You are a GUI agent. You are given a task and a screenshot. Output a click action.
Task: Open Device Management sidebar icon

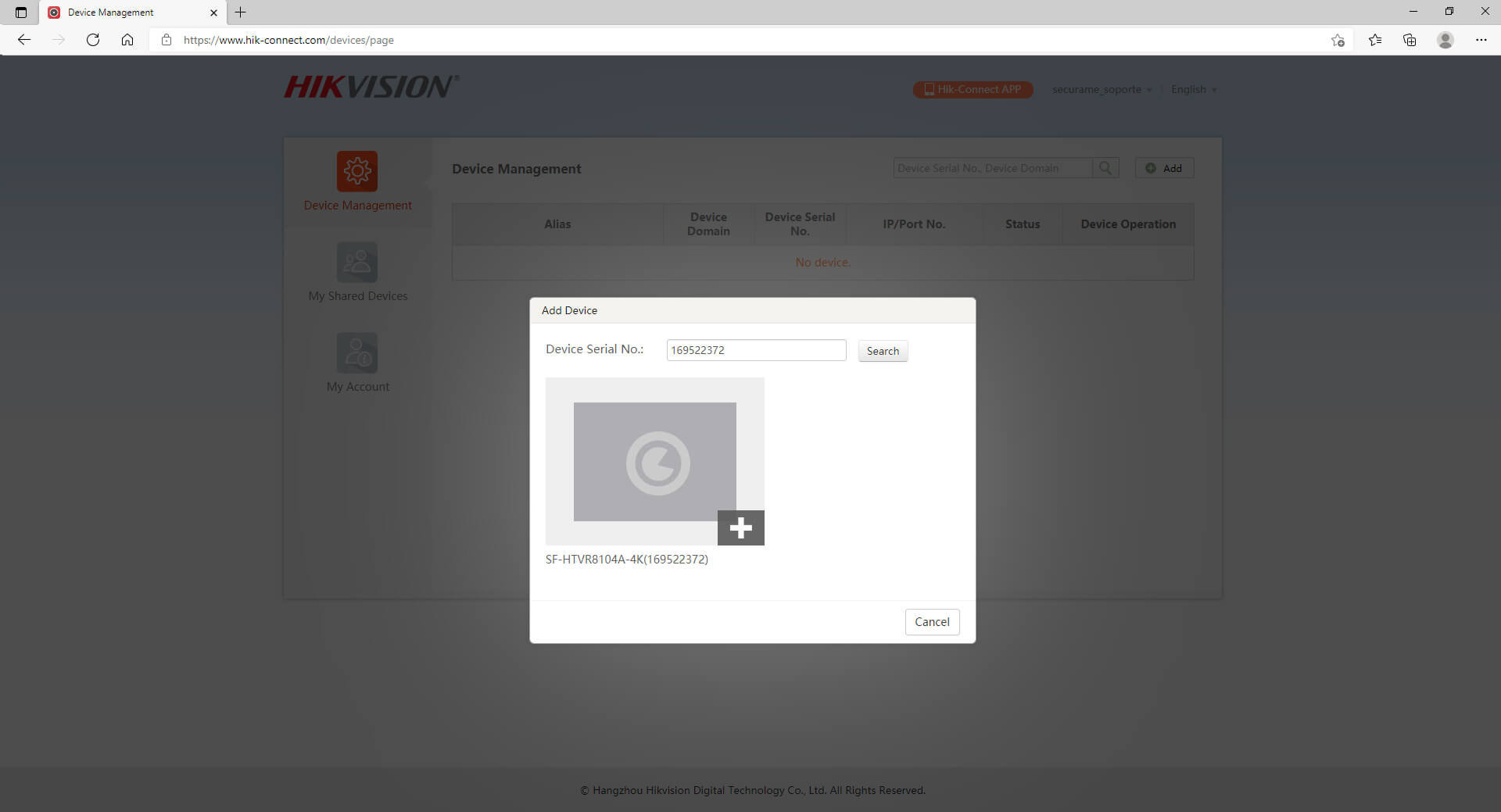[357, 171]
